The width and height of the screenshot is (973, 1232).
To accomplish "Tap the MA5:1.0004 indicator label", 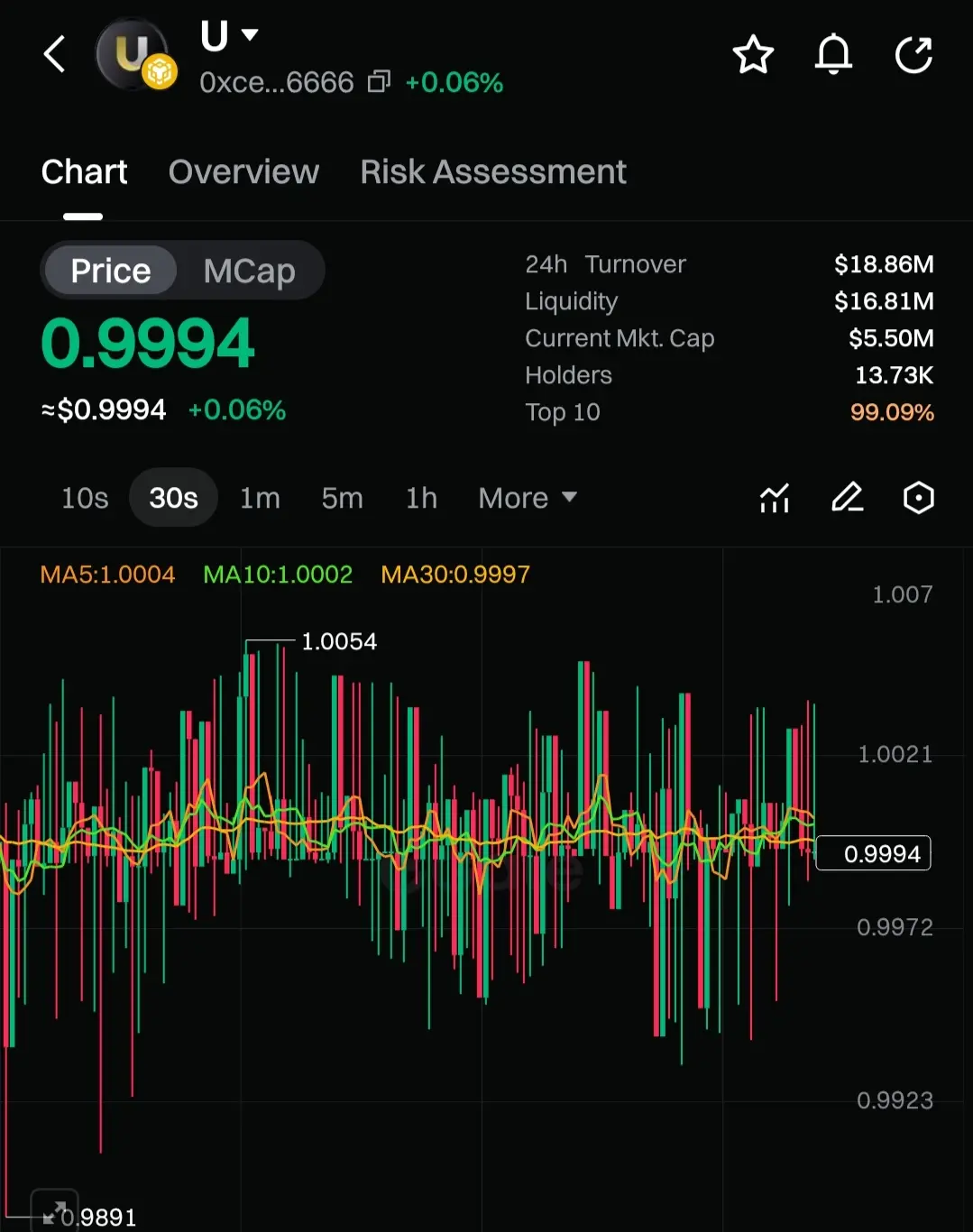I will tap(107, 575).
